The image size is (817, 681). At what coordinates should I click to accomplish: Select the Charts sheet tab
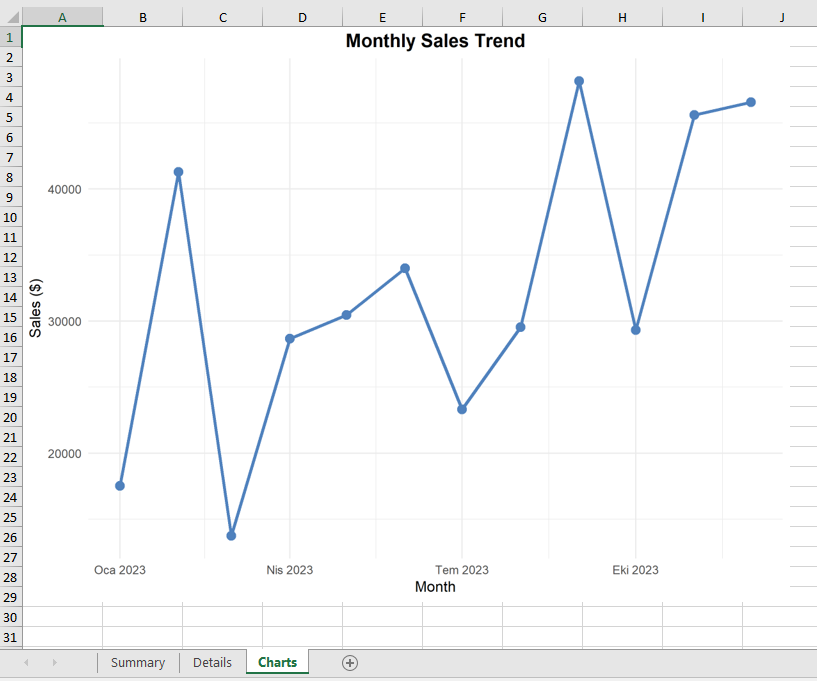[x=277, y=663]
